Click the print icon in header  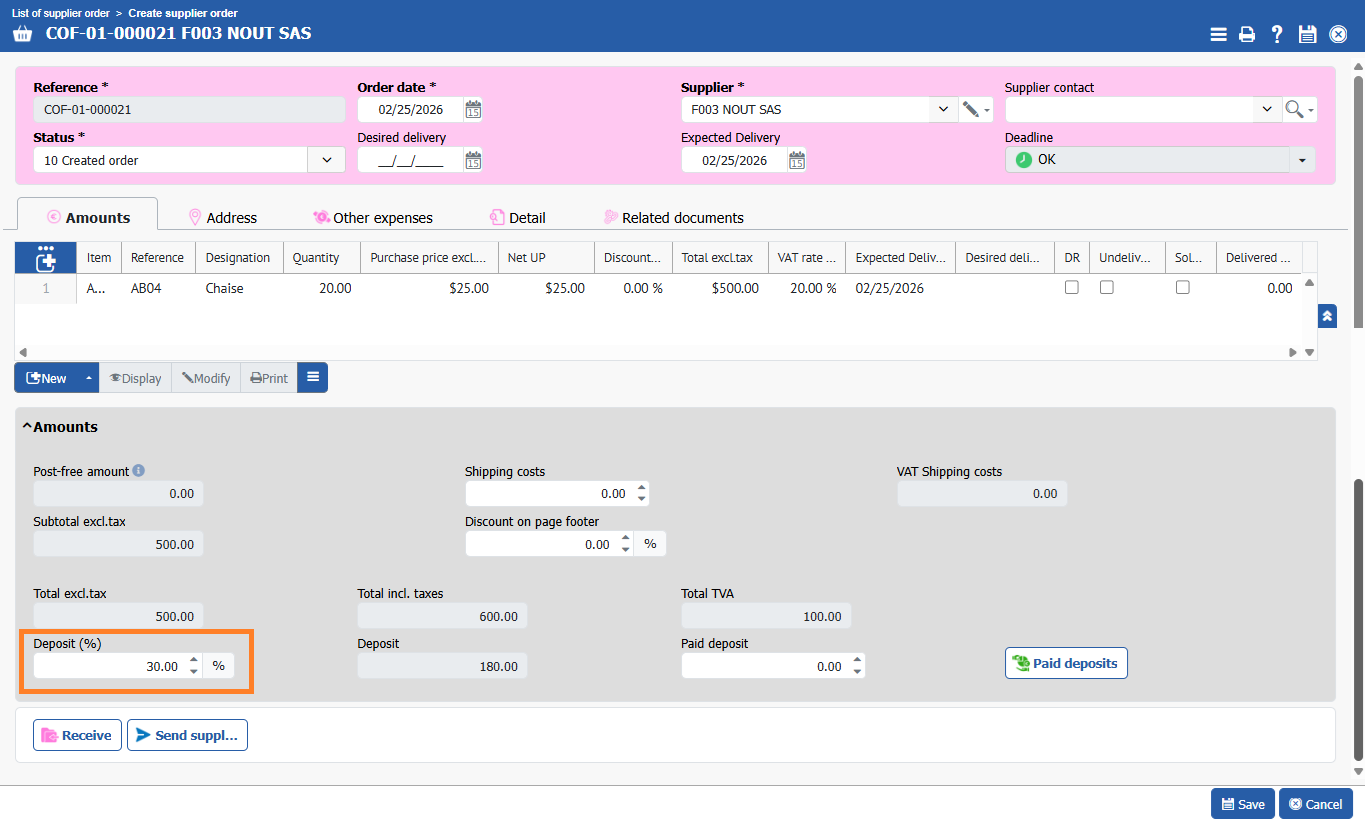1247,34
